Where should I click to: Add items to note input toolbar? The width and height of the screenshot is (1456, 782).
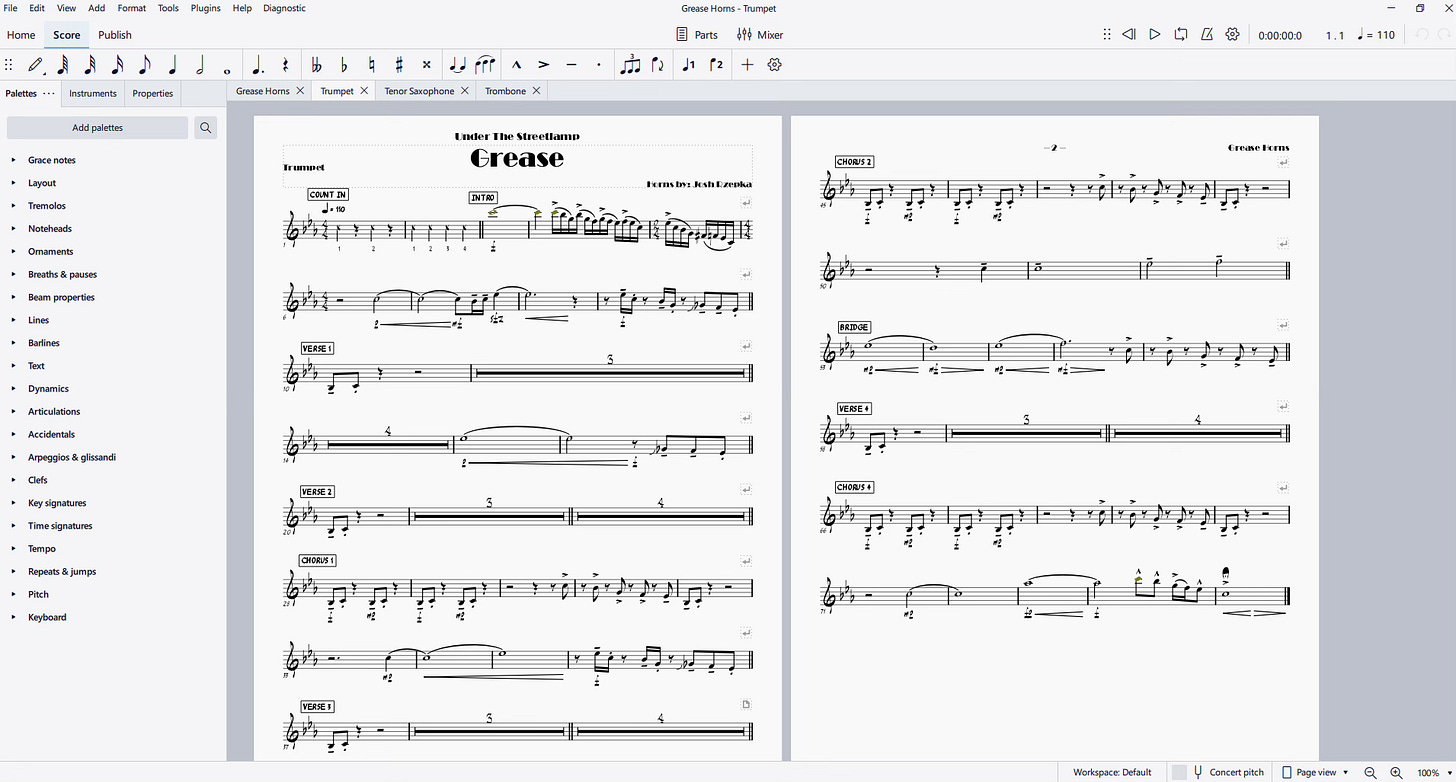tap(747, 65)
